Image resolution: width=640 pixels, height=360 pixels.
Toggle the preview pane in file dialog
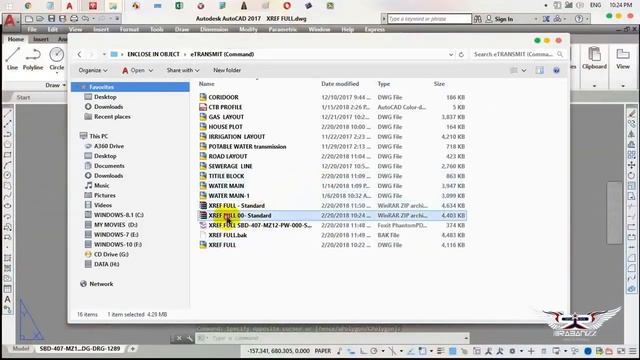[x=540, y=70]
